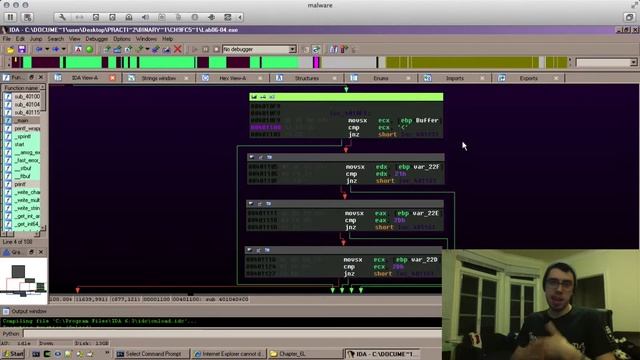This screenshot has height=360, width=640.
Task: Click the debugger stop button
Action: [x=216, y=49]
